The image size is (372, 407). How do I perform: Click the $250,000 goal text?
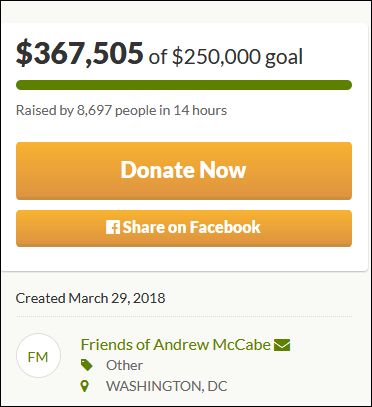coord(216,57)
